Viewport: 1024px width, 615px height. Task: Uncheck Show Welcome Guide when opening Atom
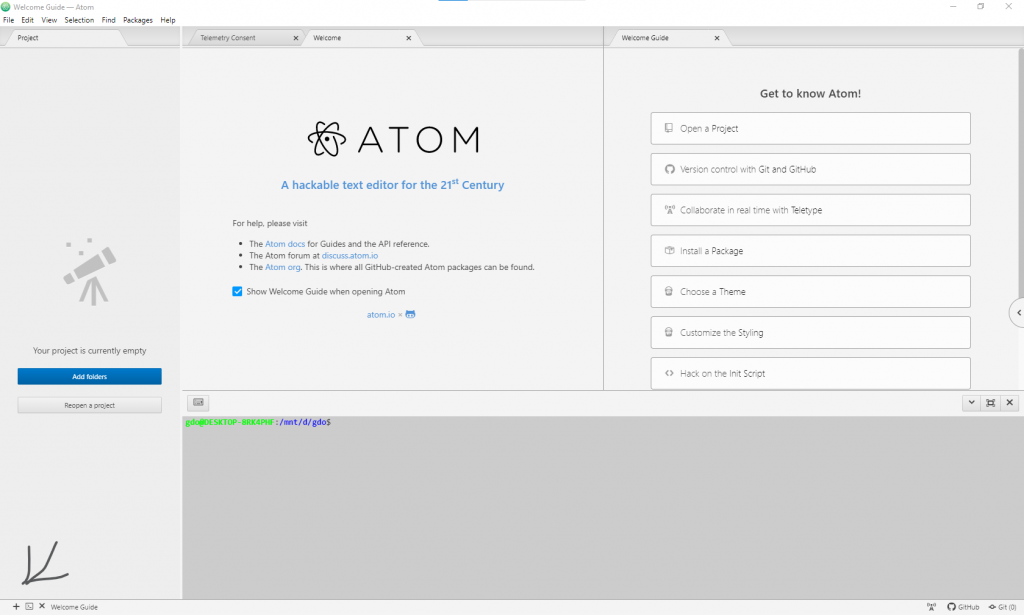(237, 291)
